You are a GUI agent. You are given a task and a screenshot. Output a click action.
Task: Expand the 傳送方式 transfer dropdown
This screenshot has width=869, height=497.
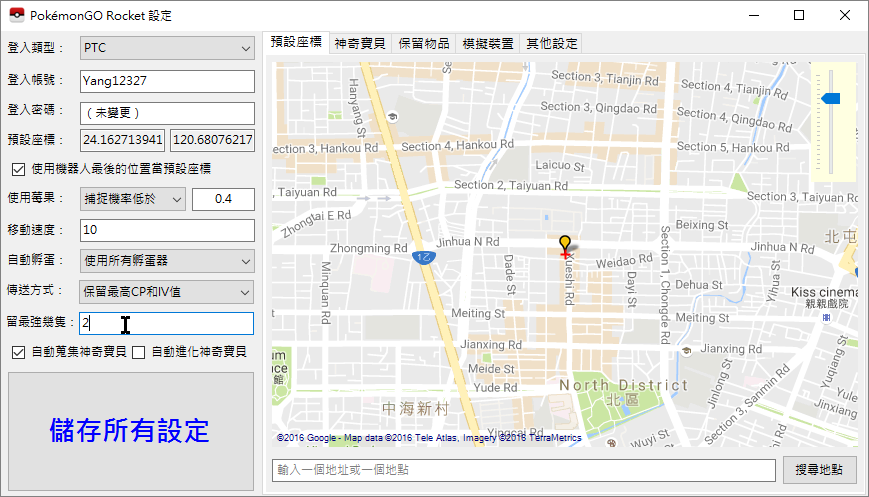pyautogui.click(x=167, y=292)
